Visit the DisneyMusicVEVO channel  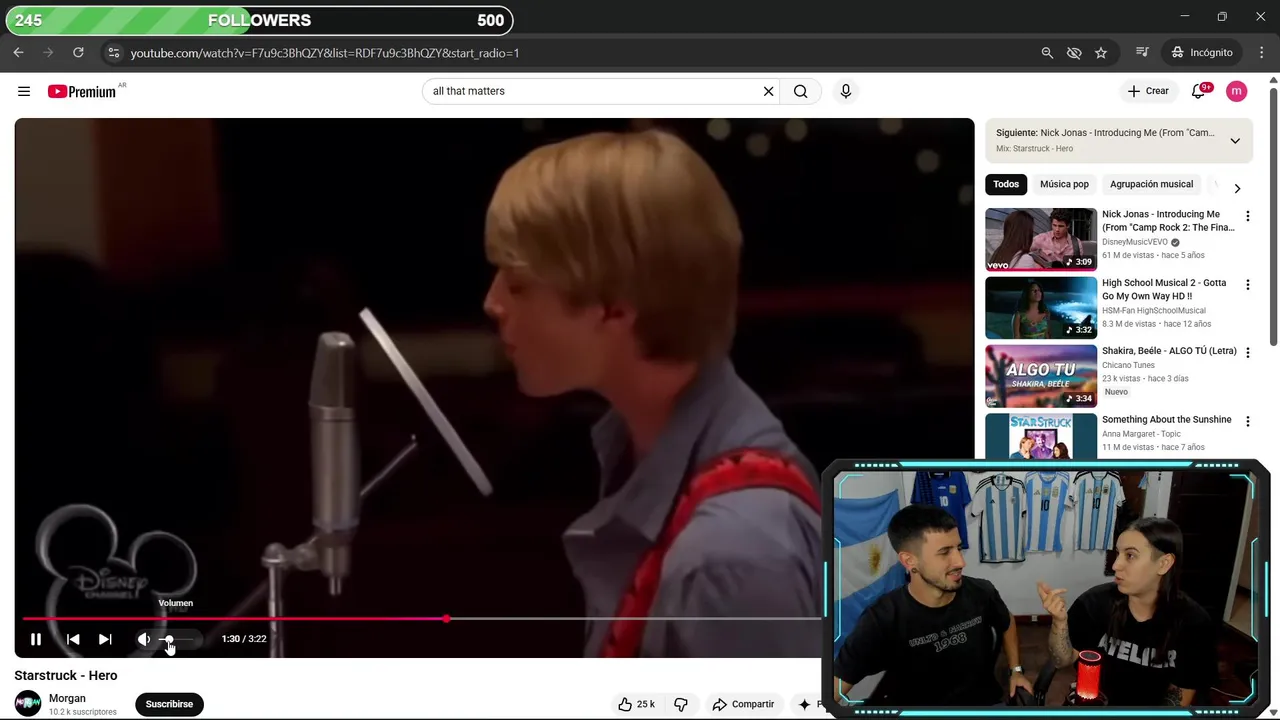1135,242
